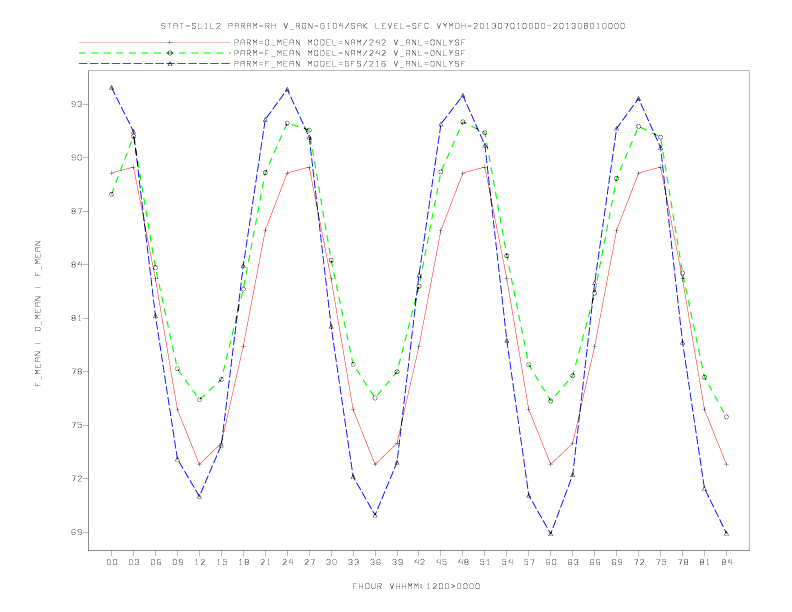Click x-axis tick label 39
Image resolution: width=792 pixels, height=612 pixels.
[x=397, y=562]
